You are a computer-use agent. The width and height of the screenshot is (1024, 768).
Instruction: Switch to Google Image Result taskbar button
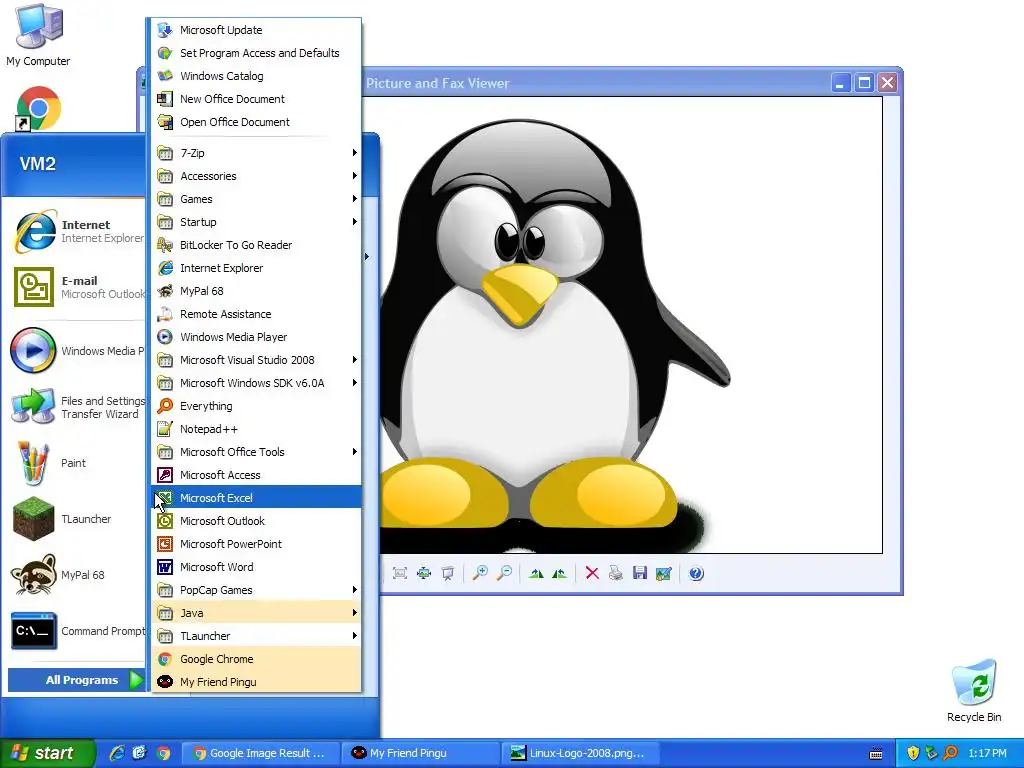(x=260, y=753)
